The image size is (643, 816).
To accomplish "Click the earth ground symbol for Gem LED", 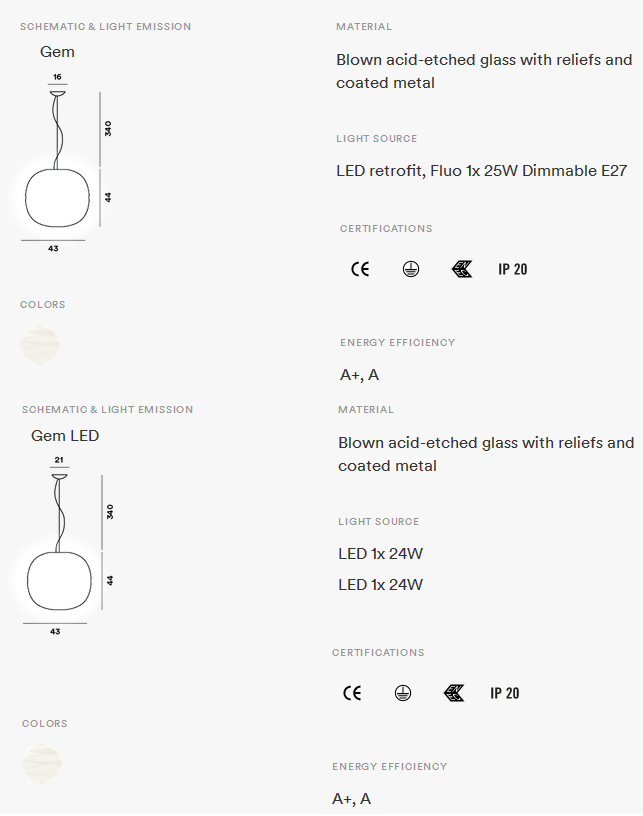I will pos(403,693).
